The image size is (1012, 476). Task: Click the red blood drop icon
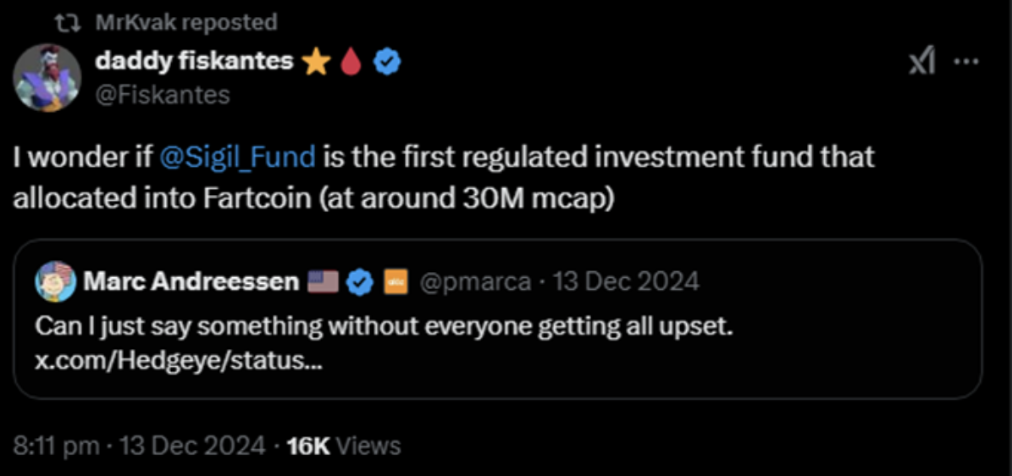coord(350,62)
